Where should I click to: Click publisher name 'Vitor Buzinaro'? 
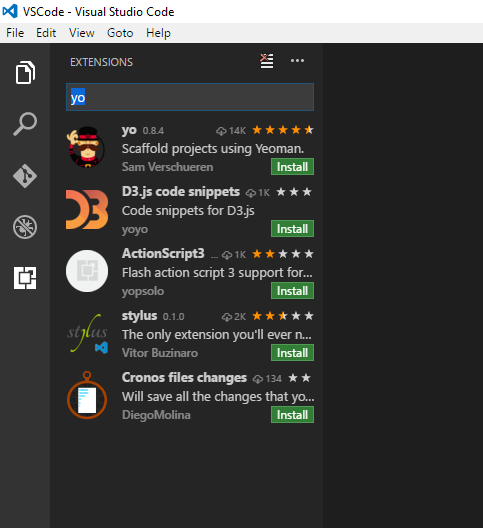160,353
